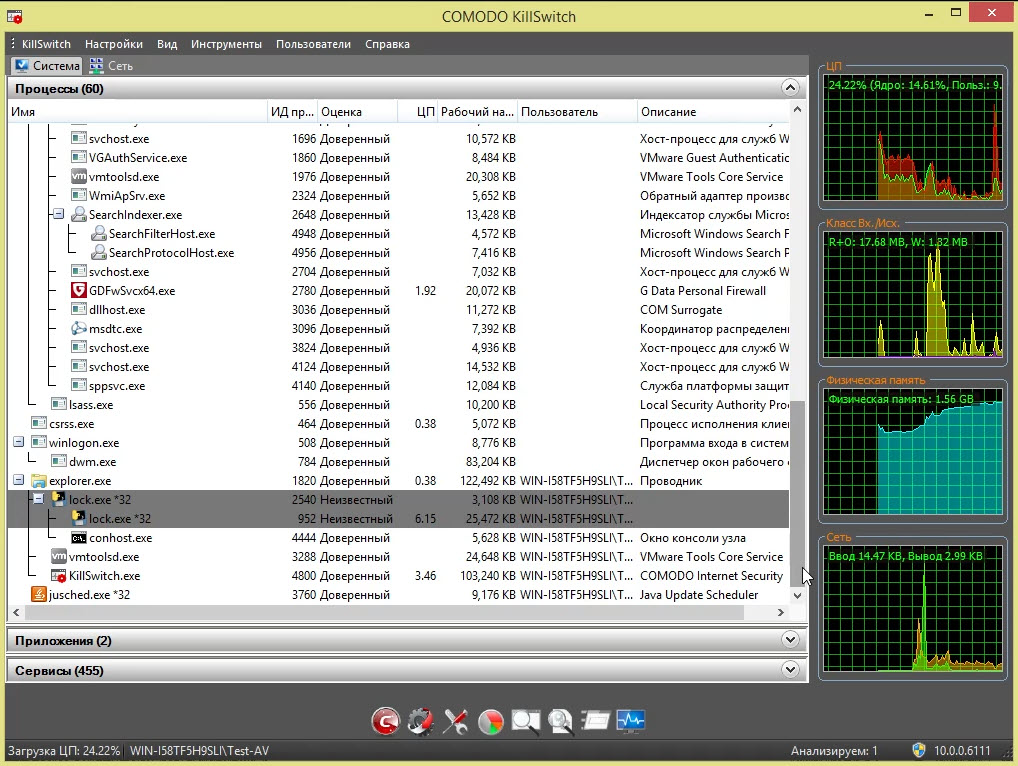
Task: Expand the Сервисы (455) section
Action: click(790, 670)
